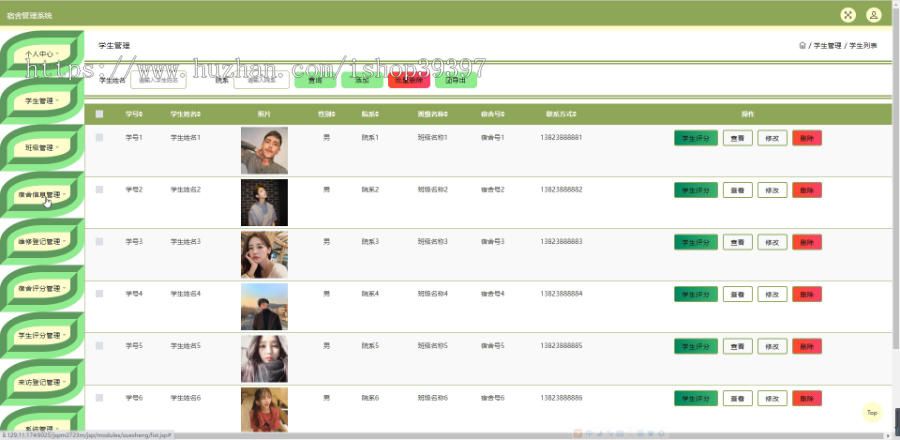Click the red 批量删除 button
Image resolution: width=900 pixels, height=440 pixels.
point(409,80)
